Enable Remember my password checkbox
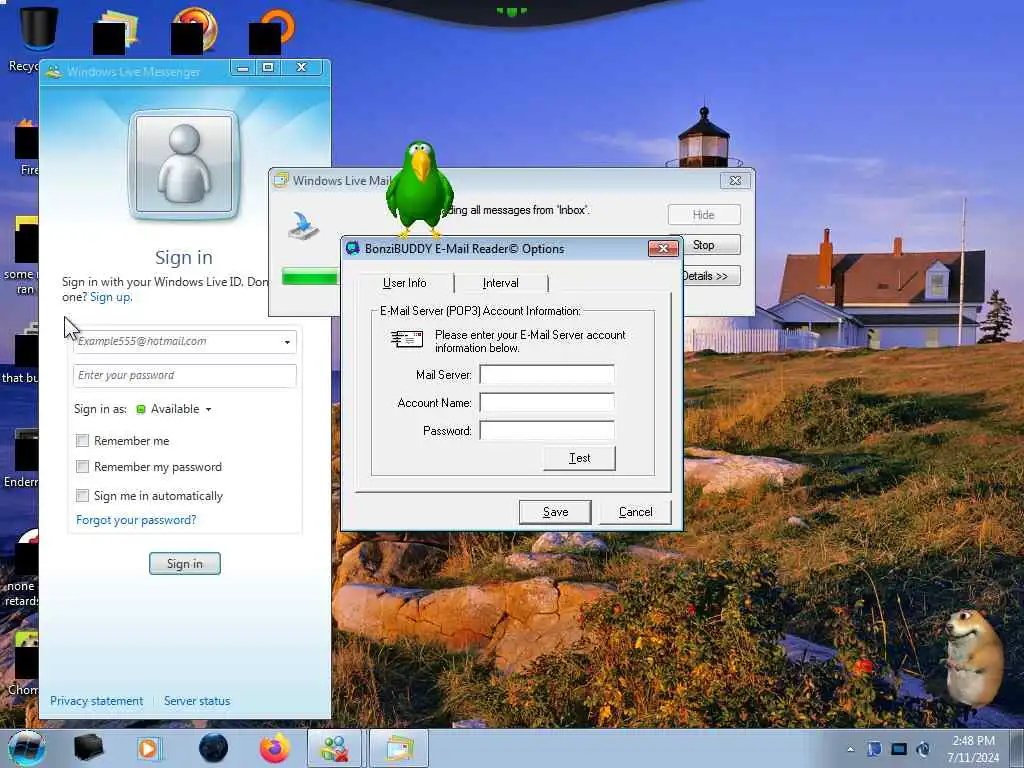This screenshot has height=768, width=1024. 82,467
